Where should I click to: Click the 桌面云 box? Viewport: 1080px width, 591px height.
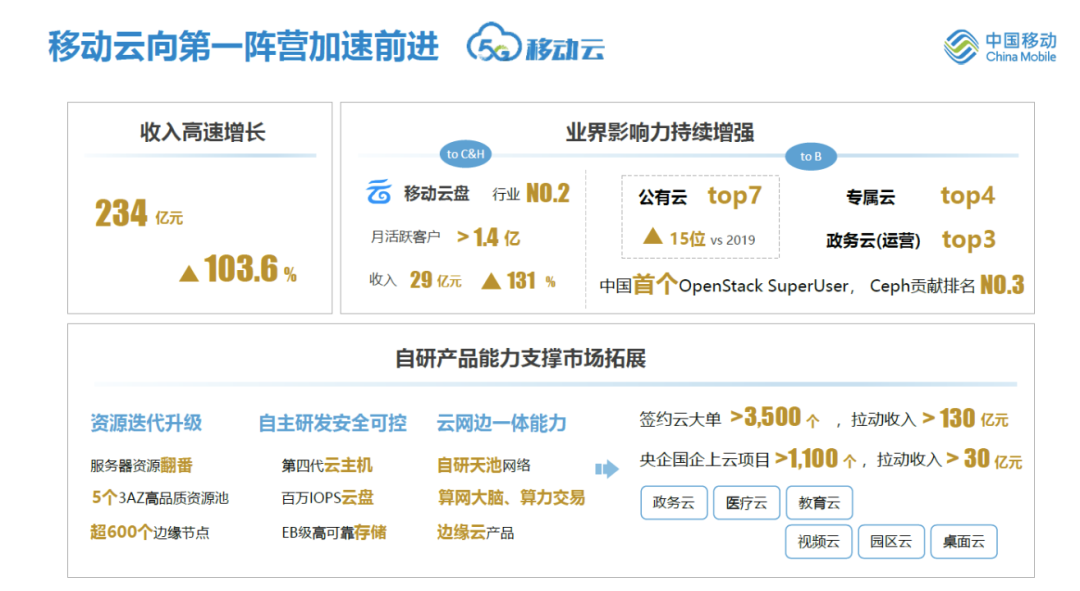(x=964, y=541)
